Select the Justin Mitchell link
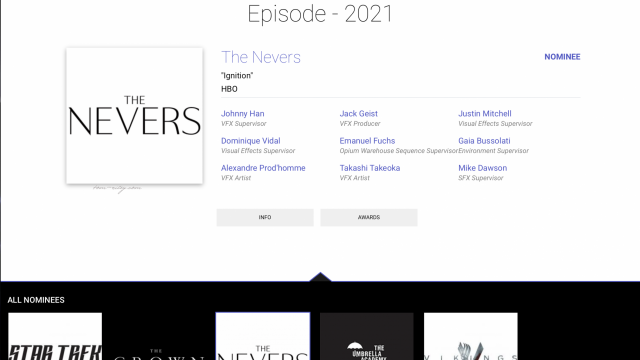Image resolution: width=640 pixels, height=360 pixels. (484, 113)
